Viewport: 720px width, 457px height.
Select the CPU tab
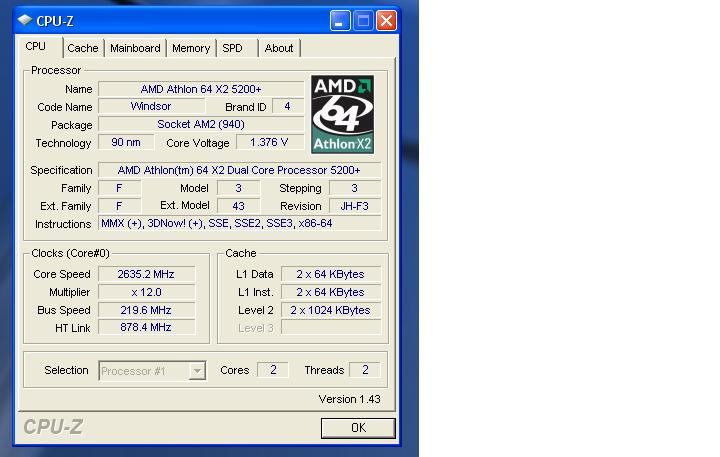coord(40,47)
